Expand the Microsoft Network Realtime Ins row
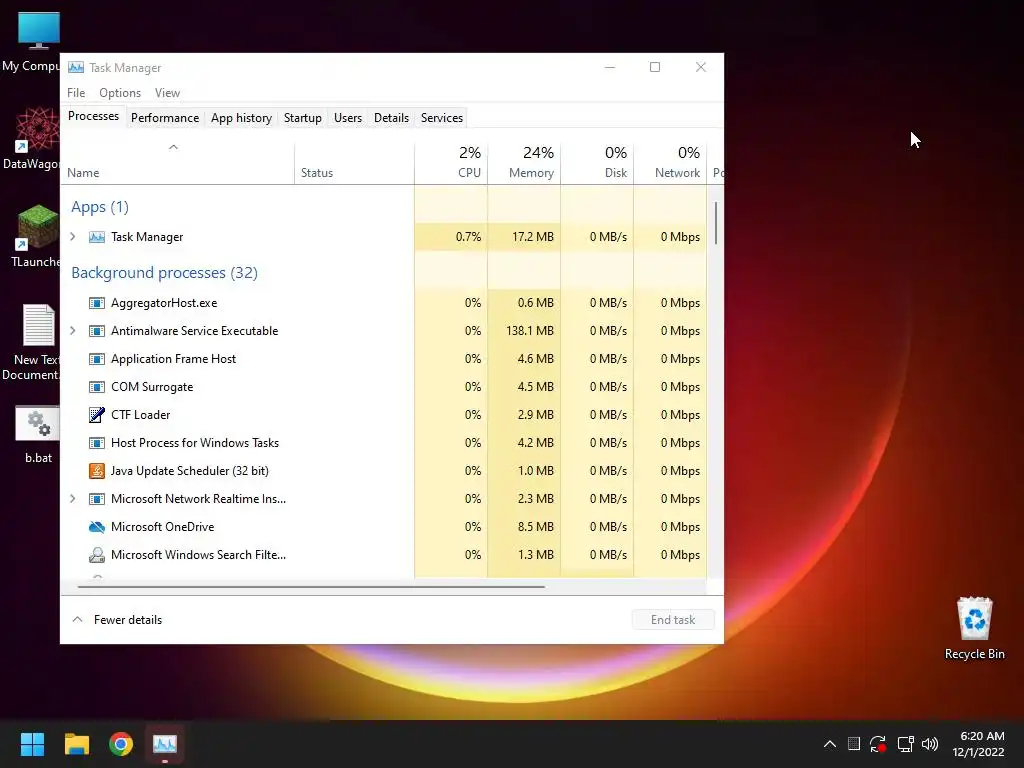Viewport: 1024px width, 768px height. 73,499
